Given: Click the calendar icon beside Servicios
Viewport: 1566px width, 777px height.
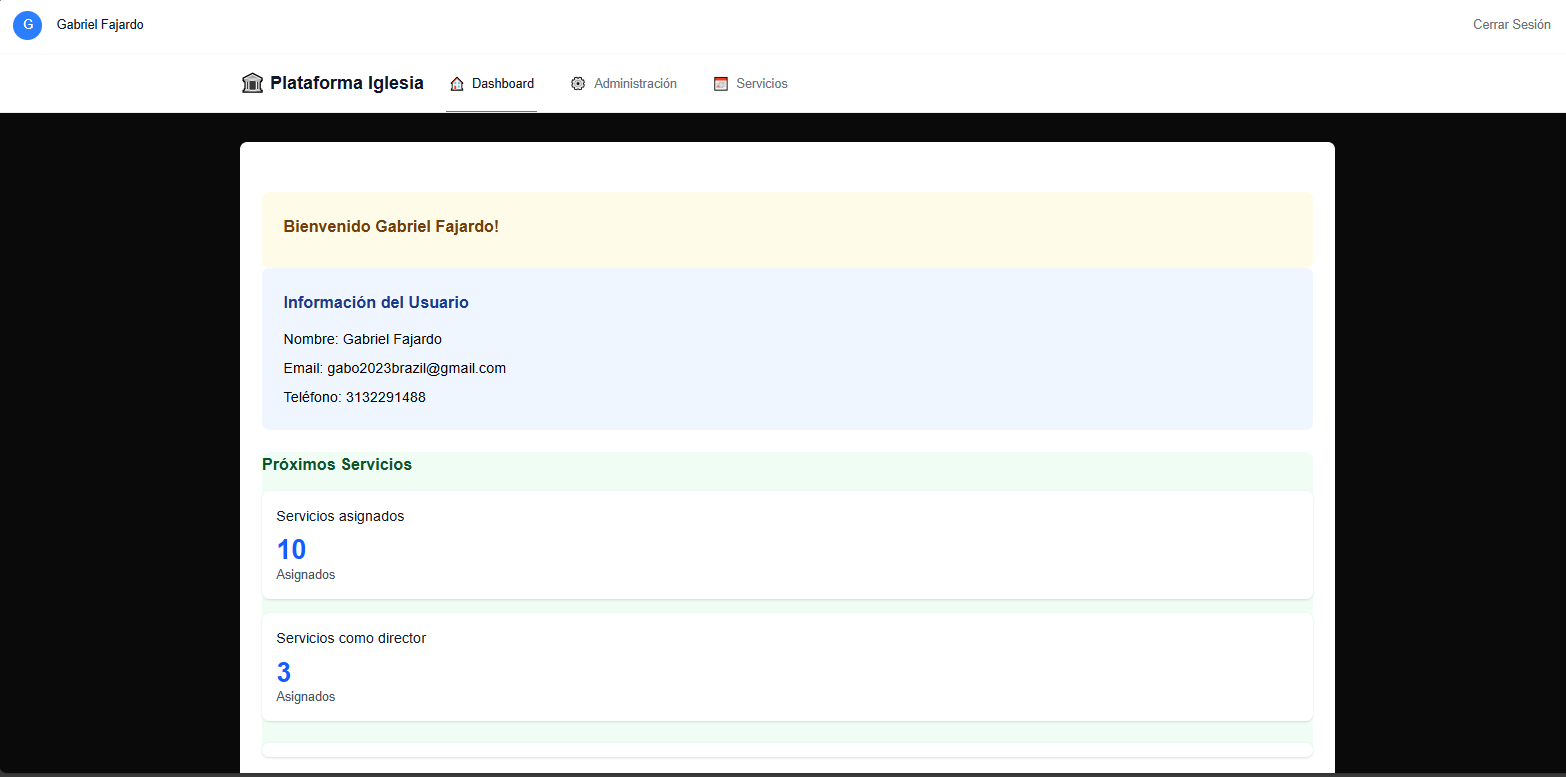Looking at the screenshot, I should click(x=721, y=84).
